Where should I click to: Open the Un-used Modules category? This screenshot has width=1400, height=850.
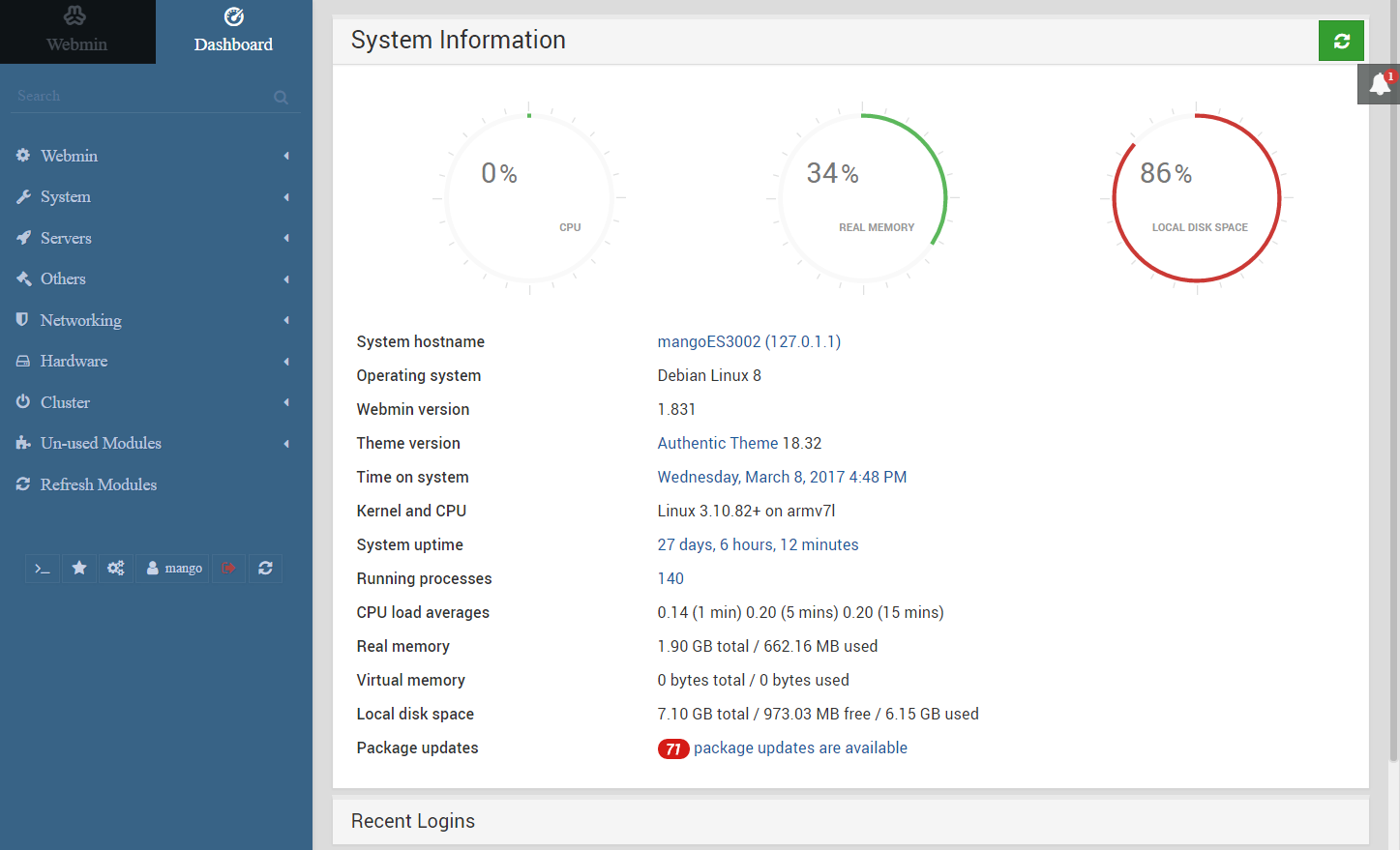tap(156, 444)
